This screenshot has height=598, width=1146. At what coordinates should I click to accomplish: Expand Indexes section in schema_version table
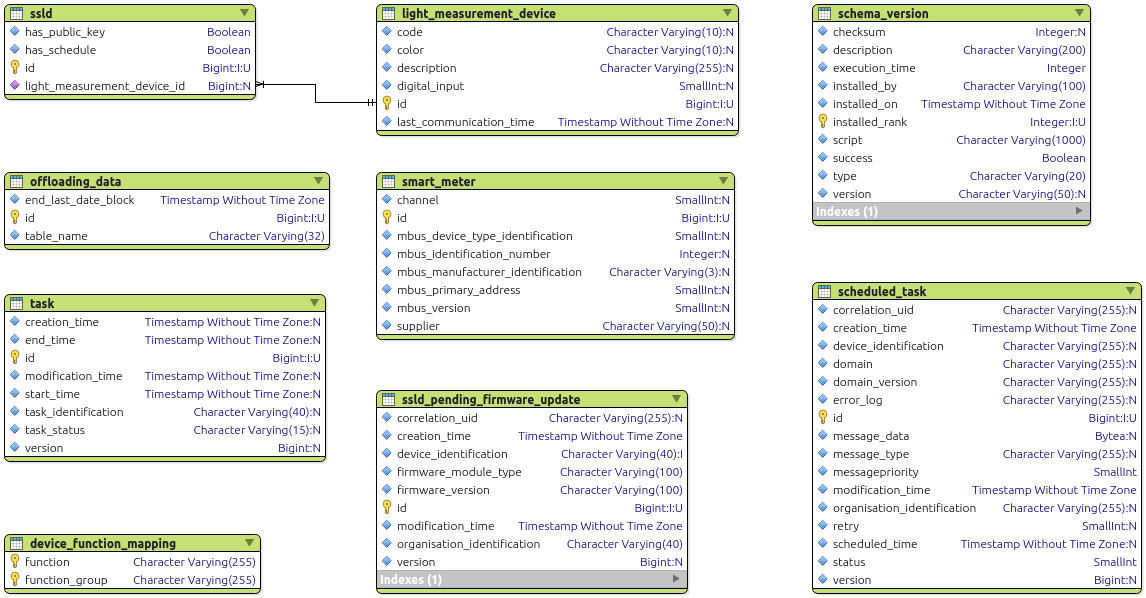tap(1079, 211)
